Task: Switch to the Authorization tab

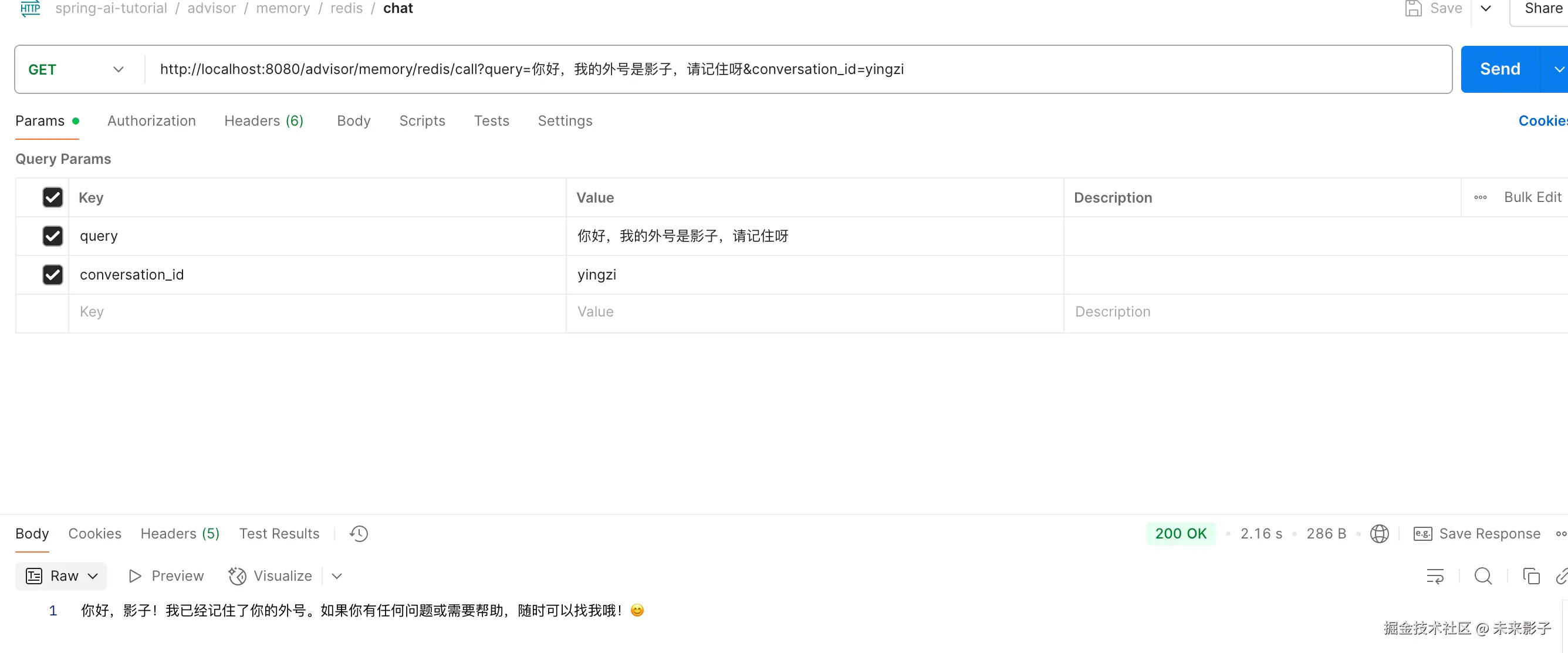Action: tap(151, 120)
